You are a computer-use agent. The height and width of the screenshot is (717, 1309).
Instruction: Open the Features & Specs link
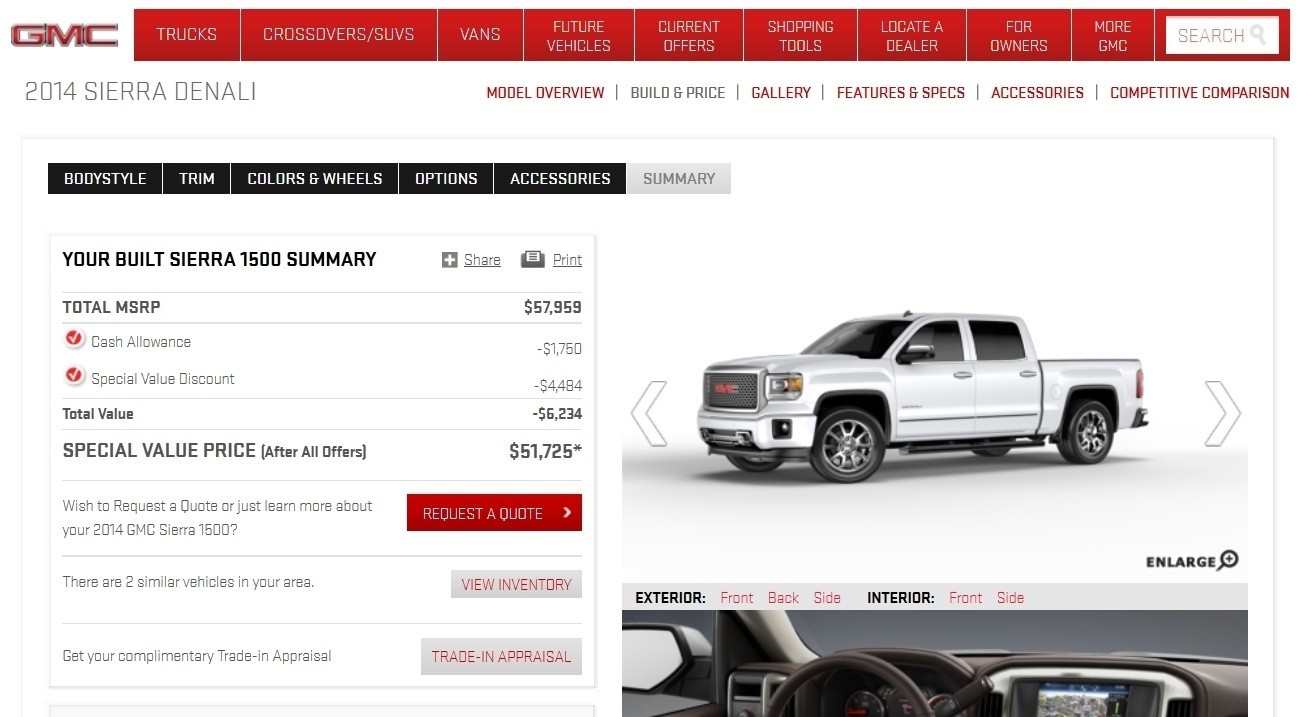pos(900,93)
